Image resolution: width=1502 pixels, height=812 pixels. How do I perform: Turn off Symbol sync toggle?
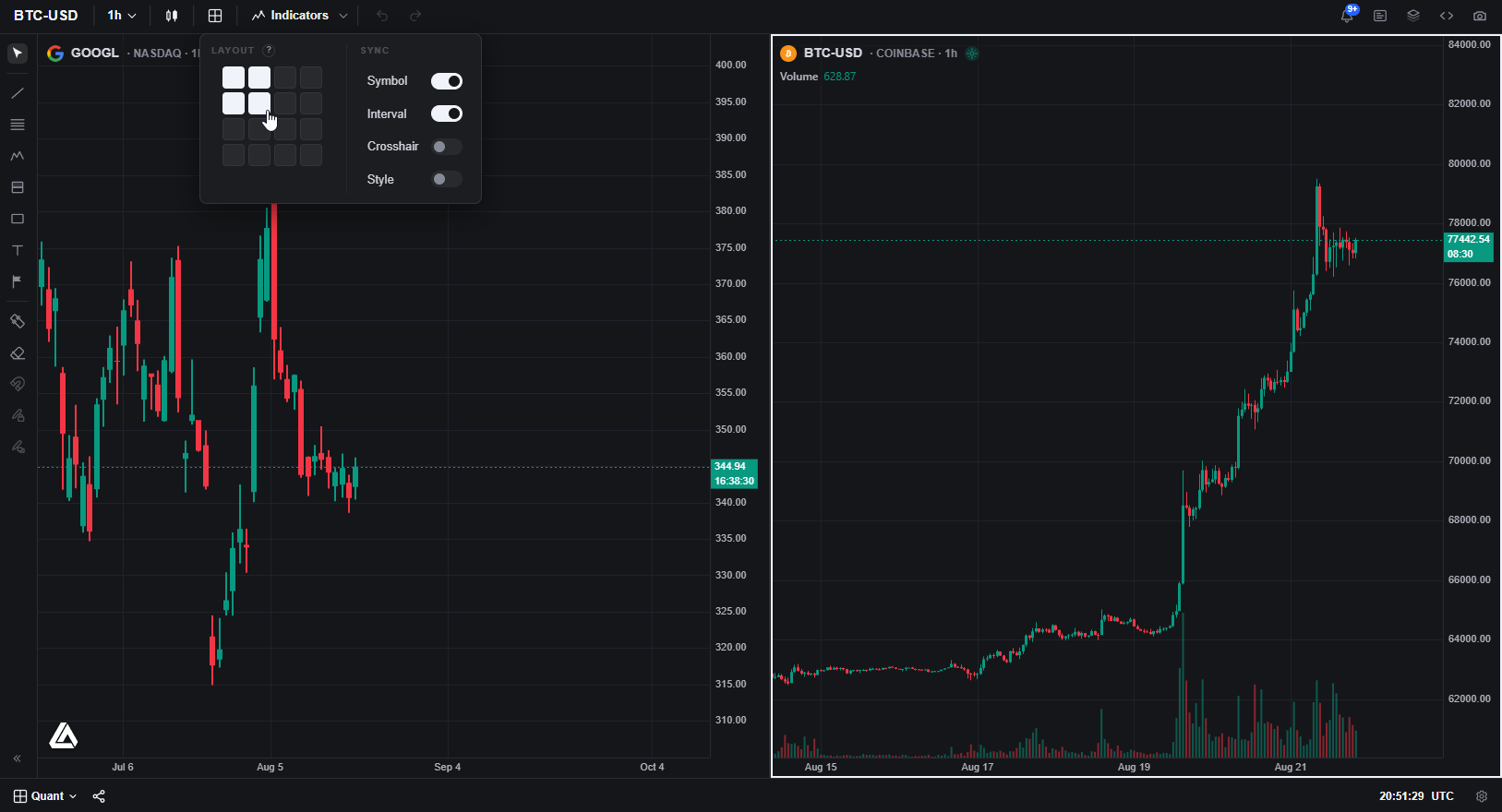coord(447,81)
